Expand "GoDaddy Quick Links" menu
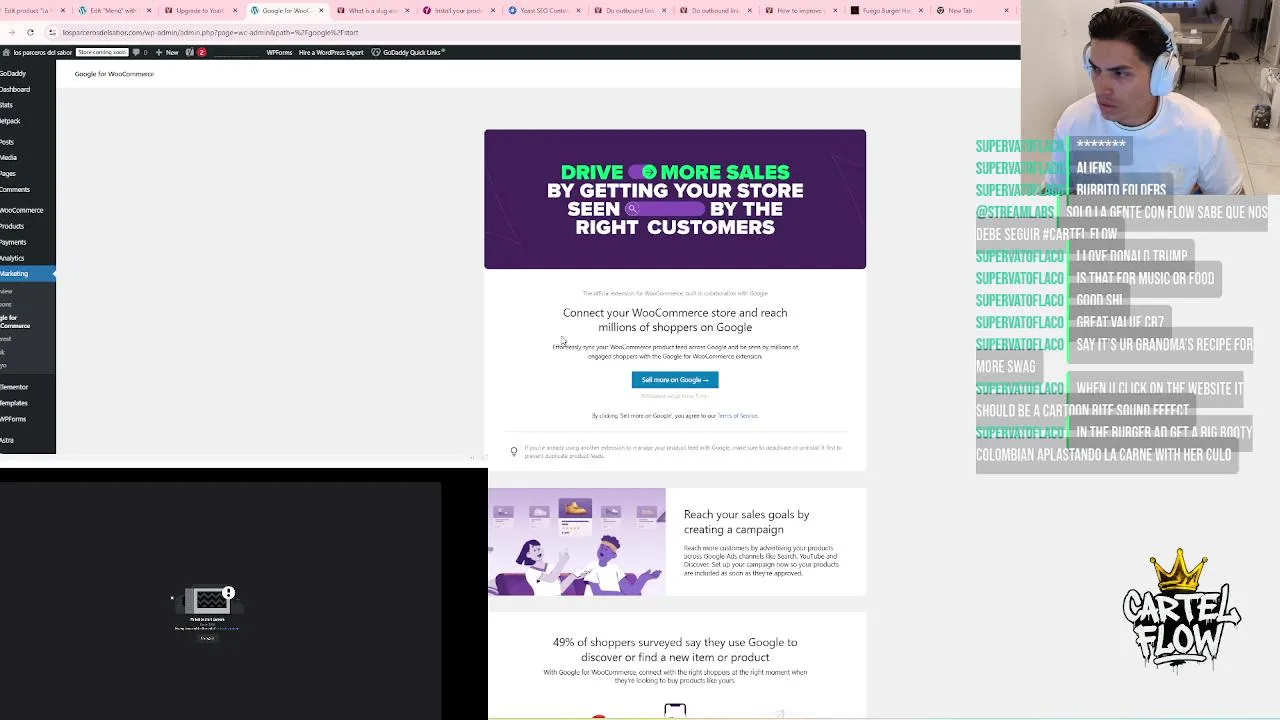The image size is (1280, 720). coord(410,52)
